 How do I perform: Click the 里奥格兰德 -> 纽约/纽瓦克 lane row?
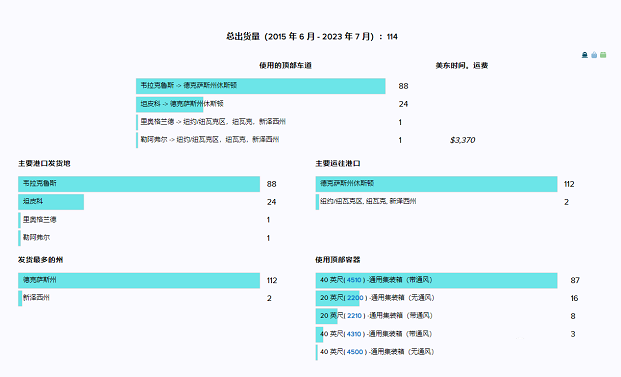point(213,122)
